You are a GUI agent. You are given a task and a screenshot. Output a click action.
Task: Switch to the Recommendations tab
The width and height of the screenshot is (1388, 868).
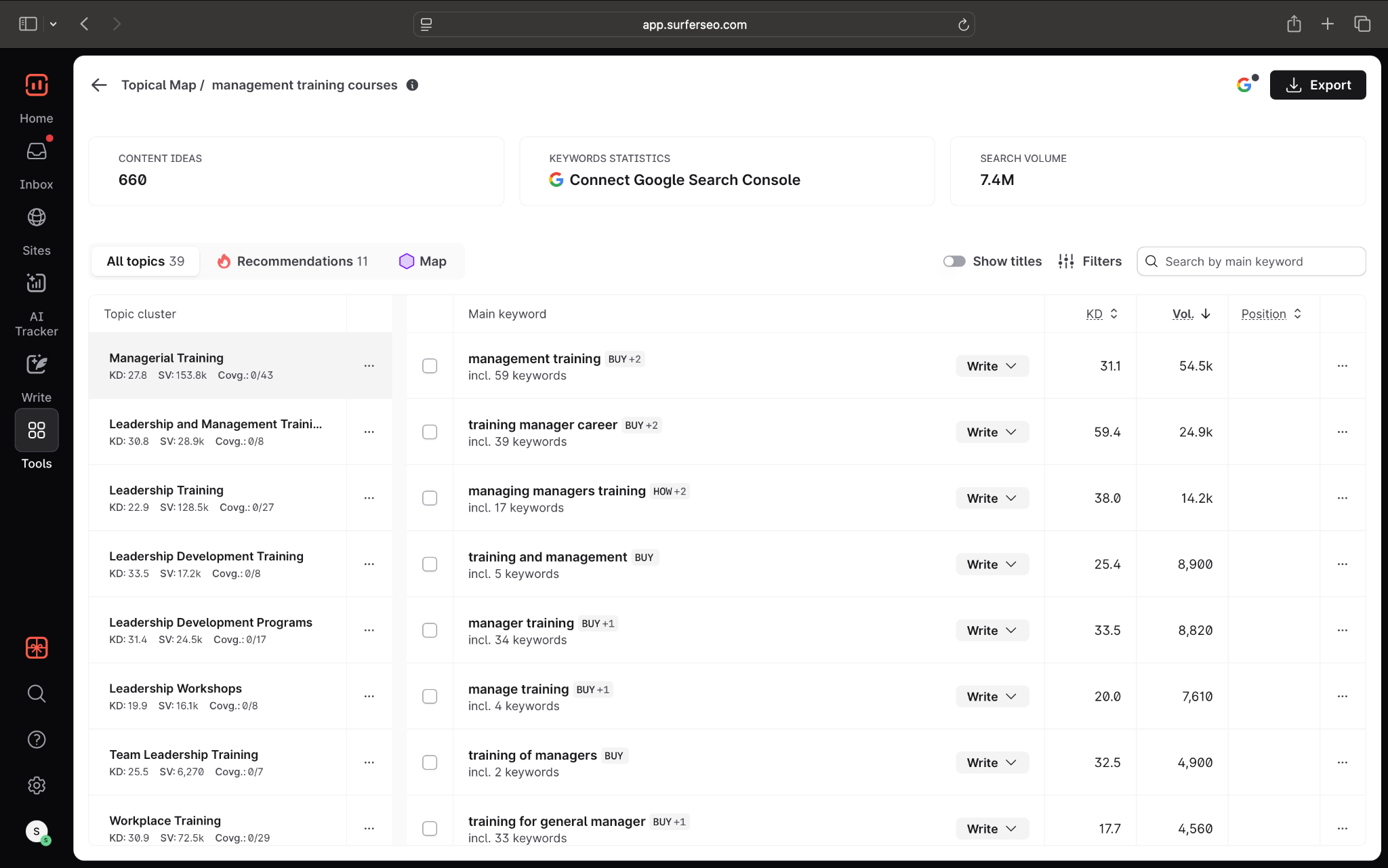point(293,262)
